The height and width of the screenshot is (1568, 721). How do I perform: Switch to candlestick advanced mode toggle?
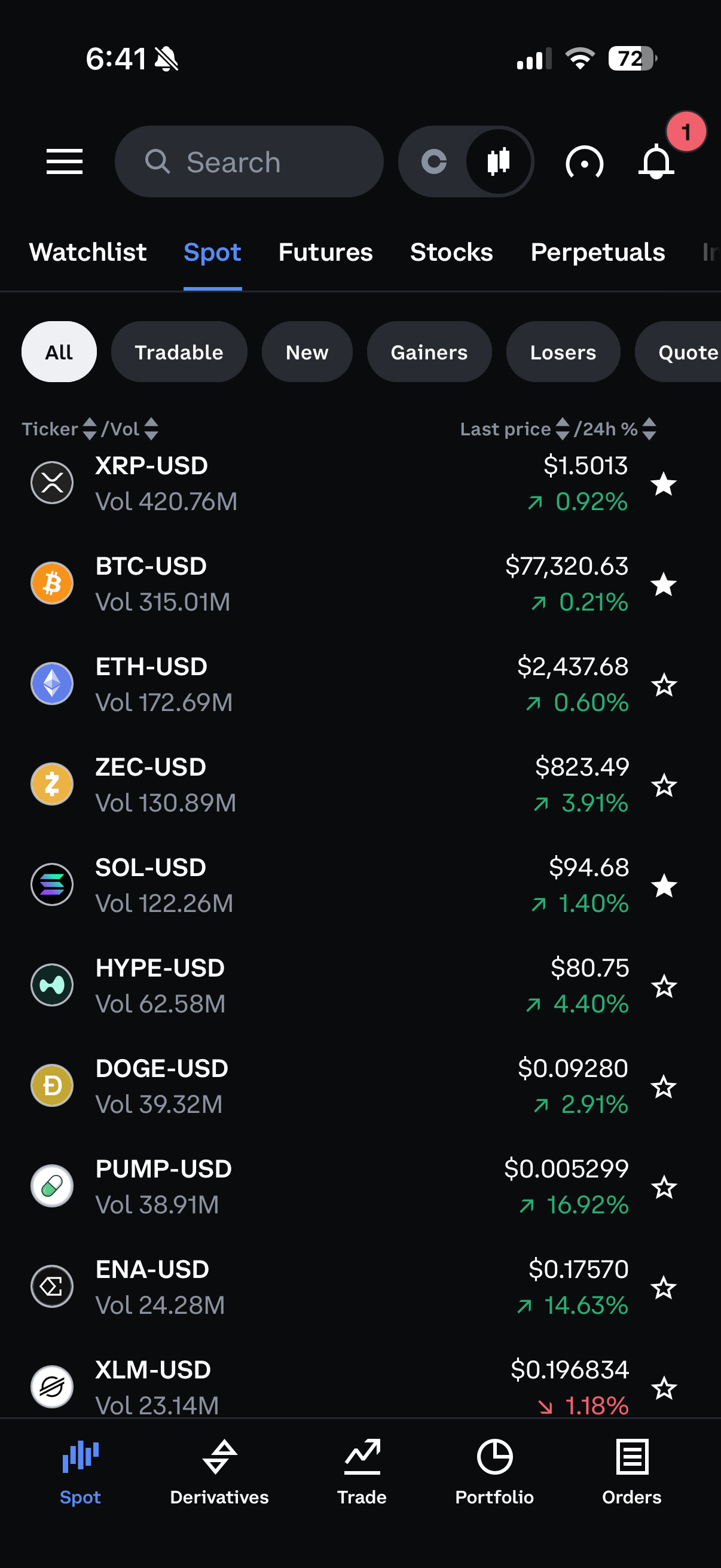point(499,161)
